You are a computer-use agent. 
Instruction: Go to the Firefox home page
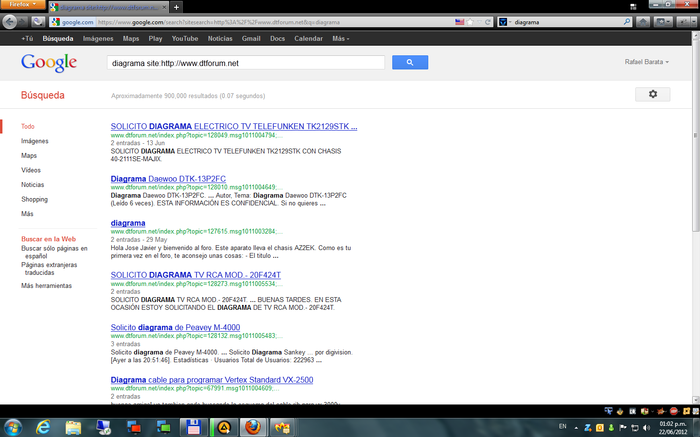click(643, 21)
